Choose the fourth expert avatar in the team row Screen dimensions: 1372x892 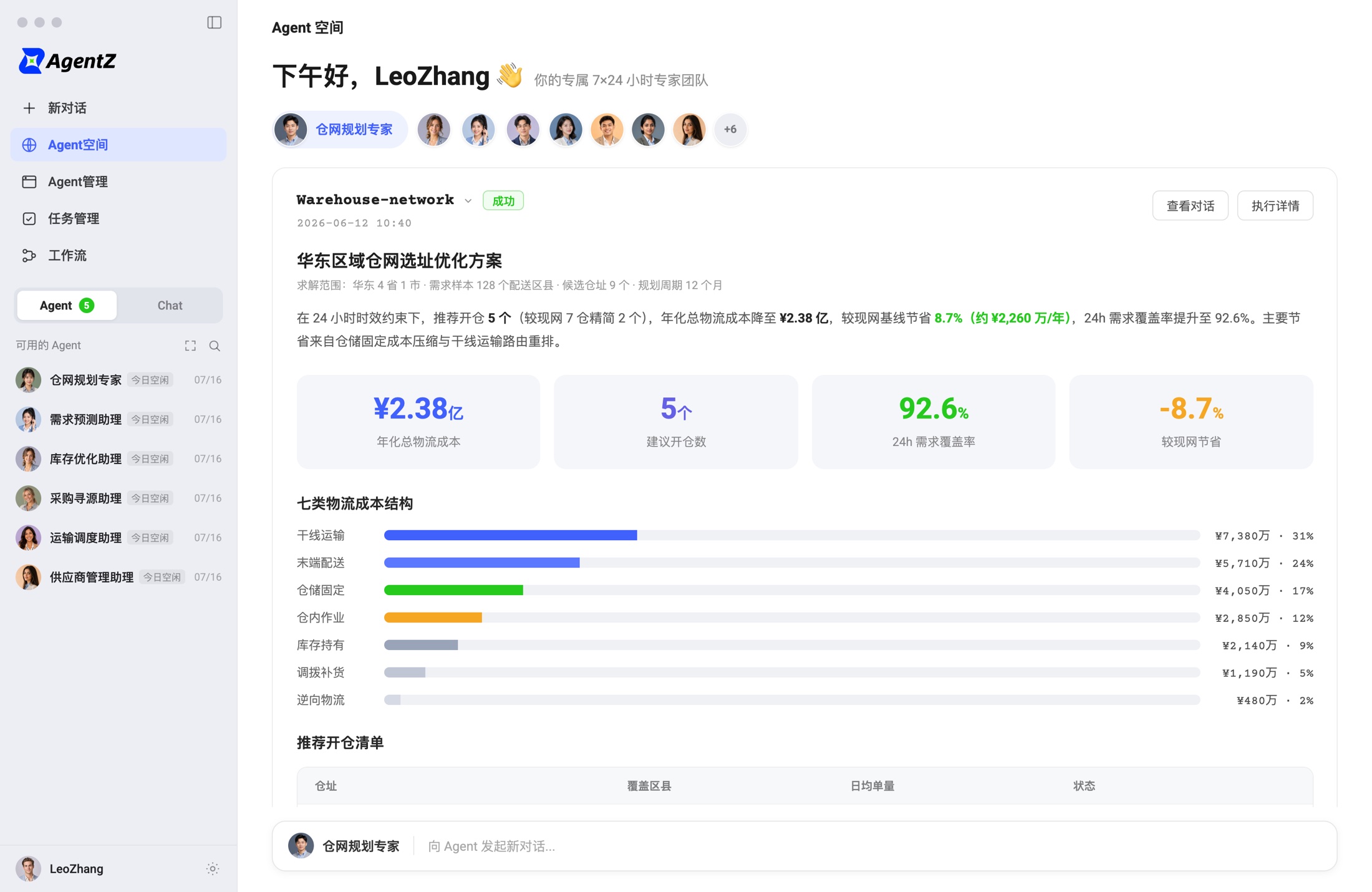pyautogui.click(x=523, y=129)
